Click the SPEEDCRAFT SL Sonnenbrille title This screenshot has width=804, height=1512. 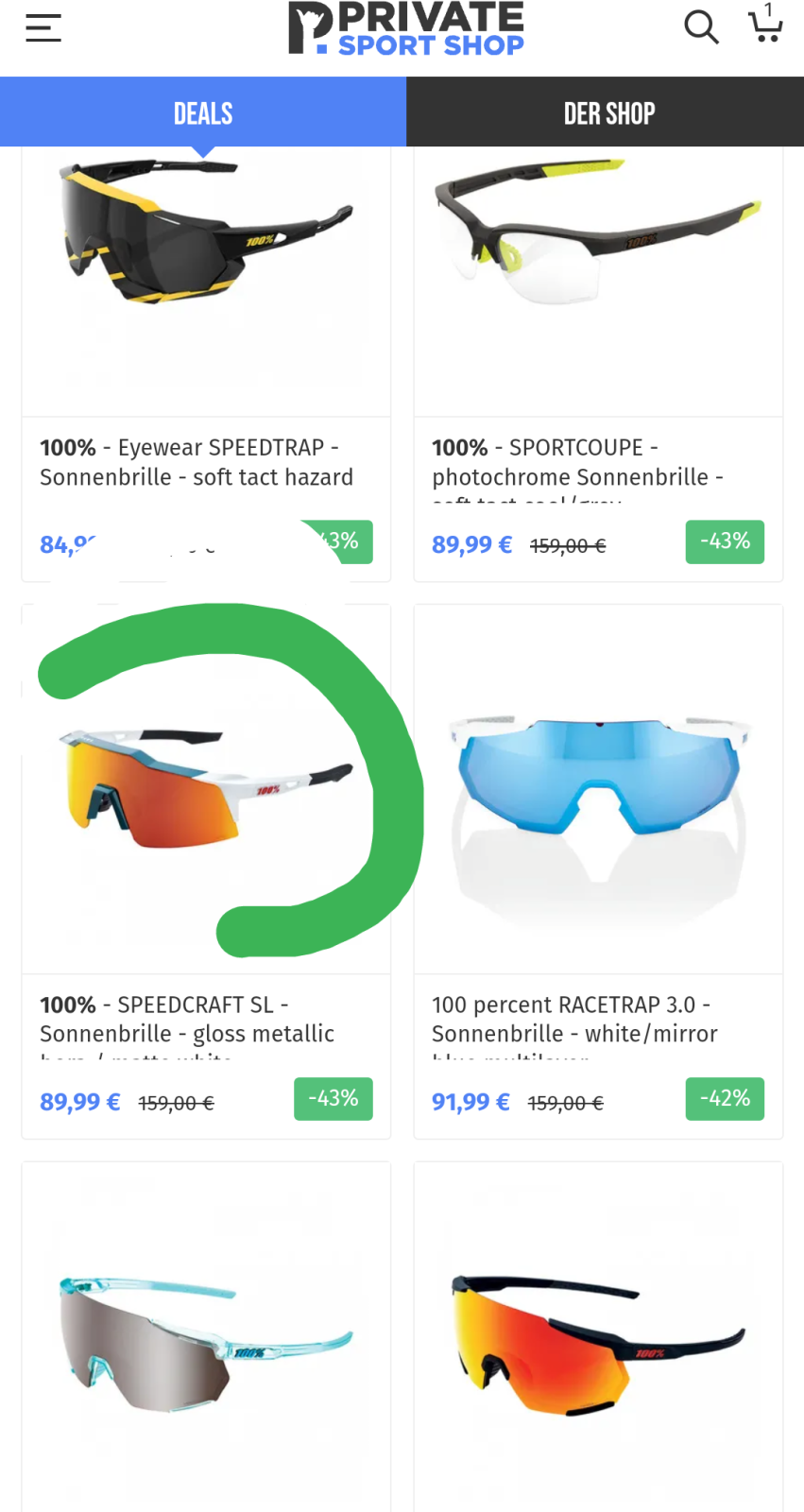coord(187,1020)
